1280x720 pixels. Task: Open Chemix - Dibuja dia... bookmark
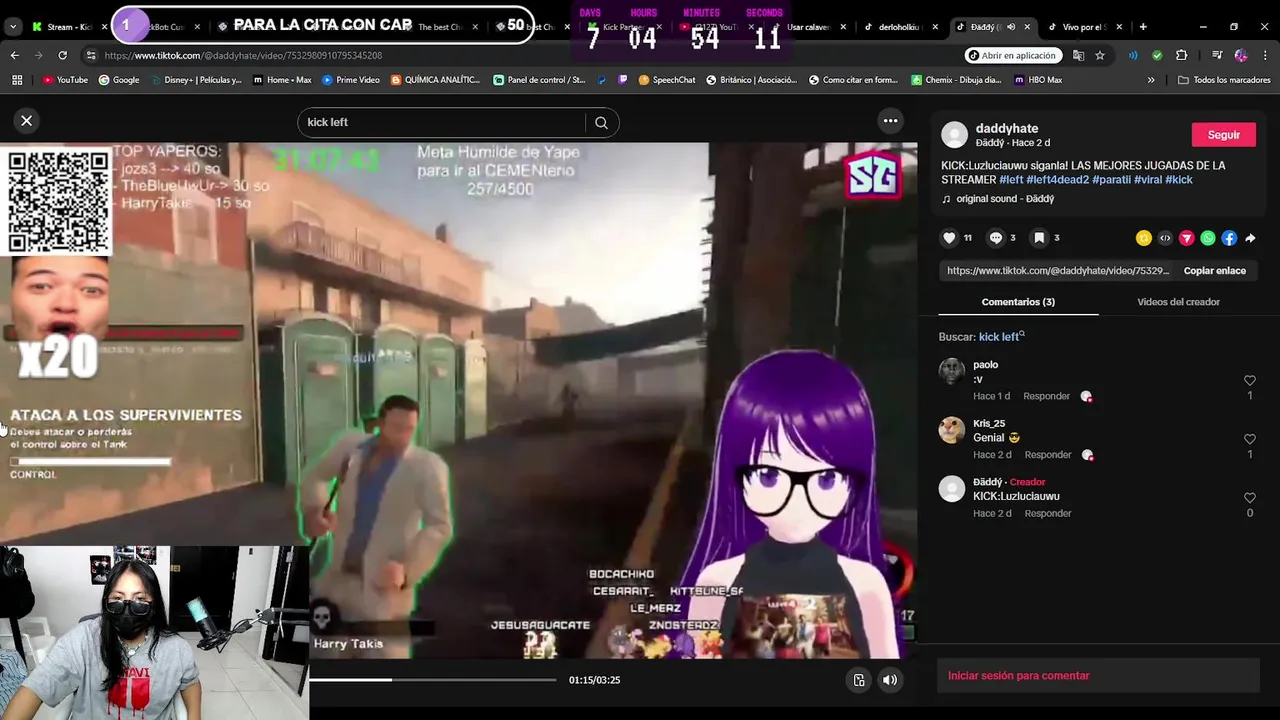[x=956, y=80]
